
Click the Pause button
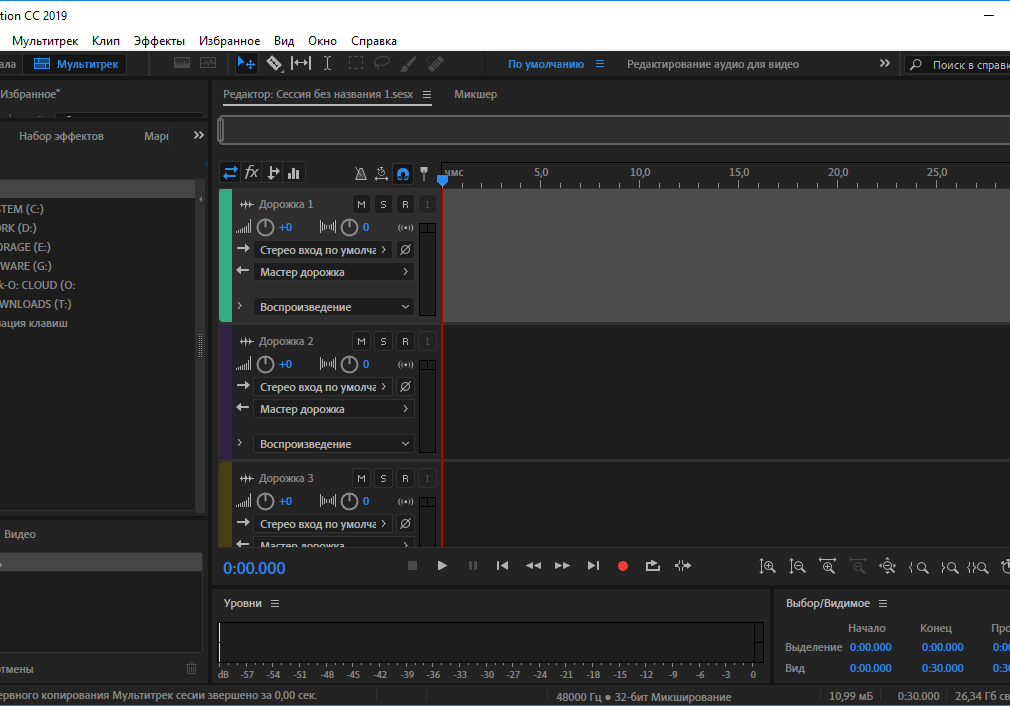(473, 566)
